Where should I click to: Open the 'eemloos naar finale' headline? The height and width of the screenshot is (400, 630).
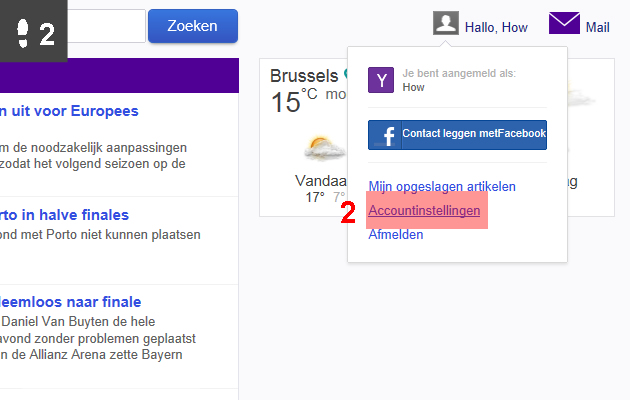pos(70,302)
